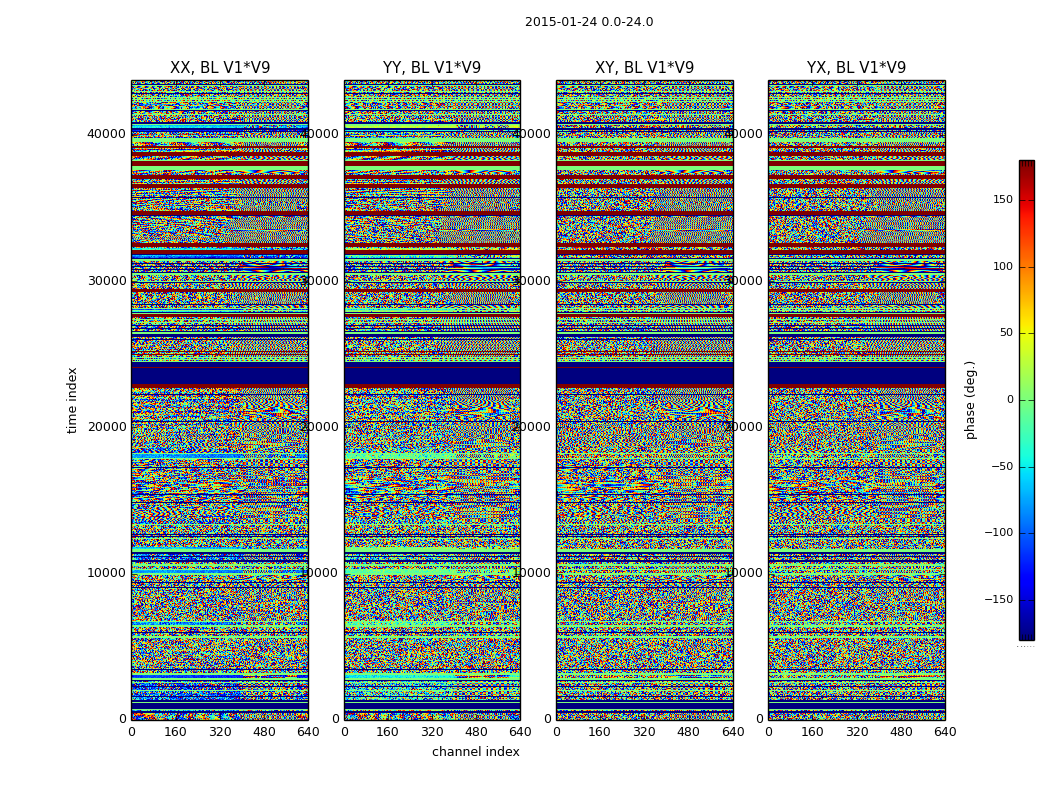Click colorbar tick label '−100'
The width and height of the screenshot is (1050, 800).
[999, 533]
